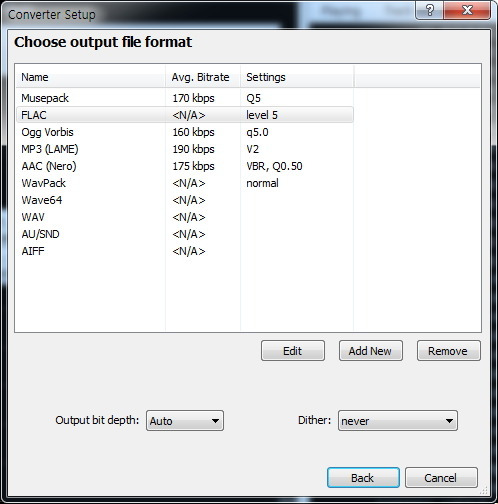Click the level 5 settings cell

click(x=262, y=115)
